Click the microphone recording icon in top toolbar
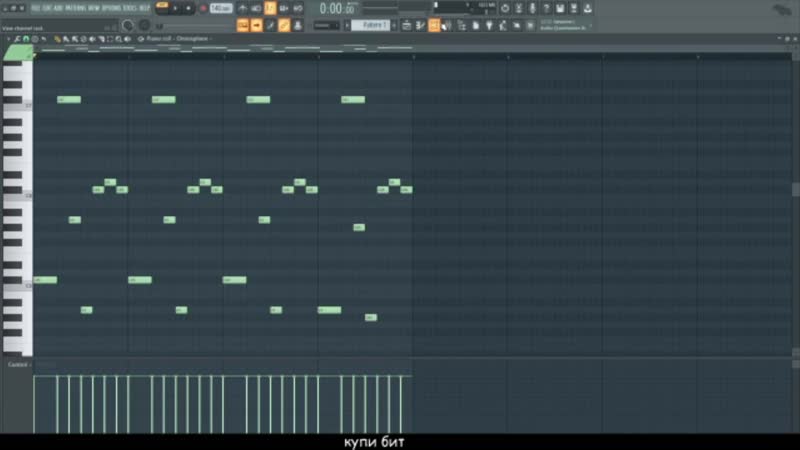The width and height of the screenshot is (800, 450). [x=532, y=8]
